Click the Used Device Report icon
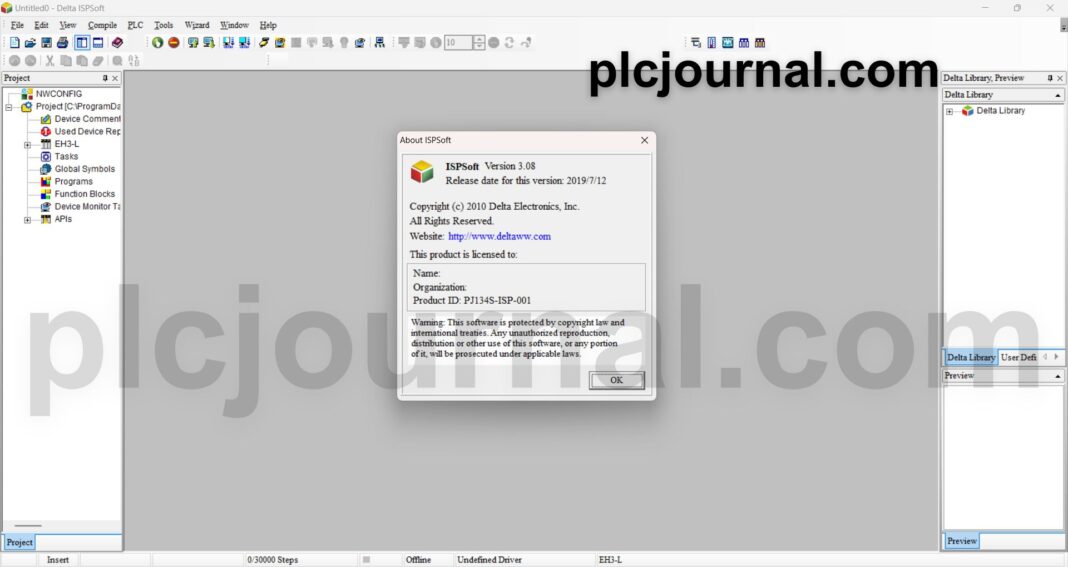Screen dimensions: 1068x567 click(46, 132)
